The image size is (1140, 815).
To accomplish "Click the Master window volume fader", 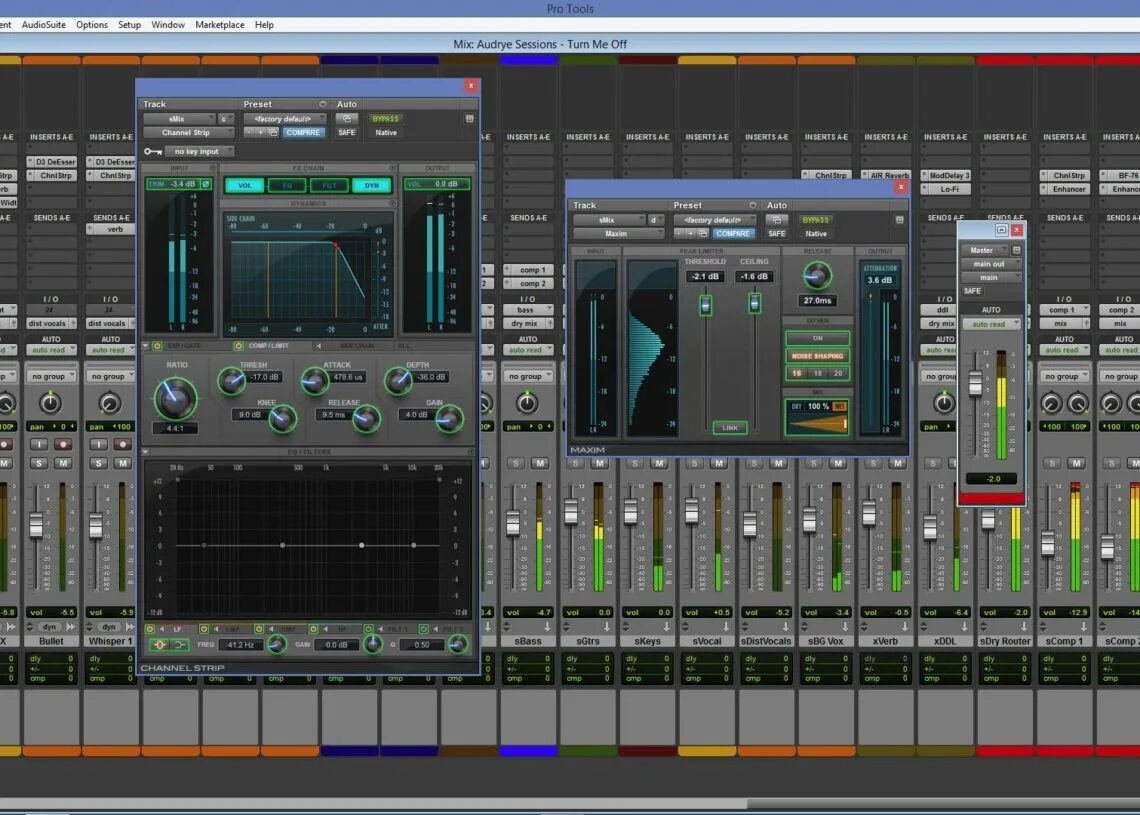I will click(975, 382).
